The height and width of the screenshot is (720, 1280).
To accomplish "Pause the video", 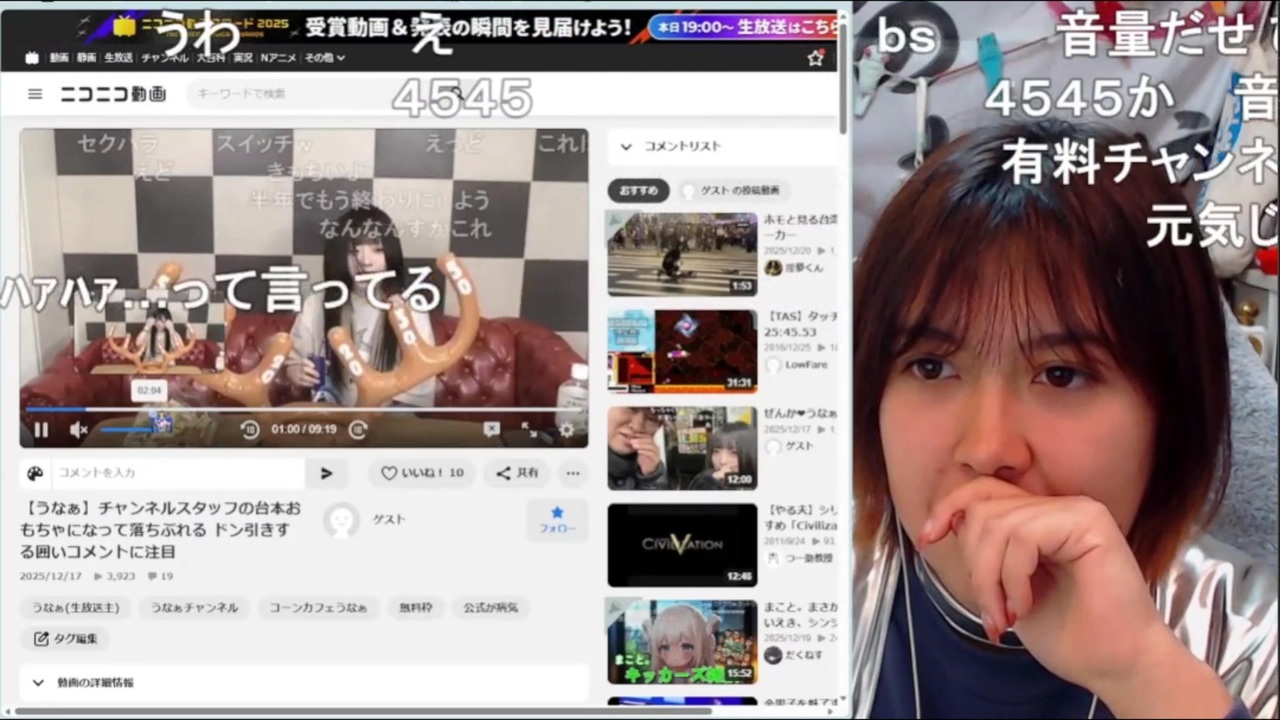I will pyautogui.click(x=41, y=430).
